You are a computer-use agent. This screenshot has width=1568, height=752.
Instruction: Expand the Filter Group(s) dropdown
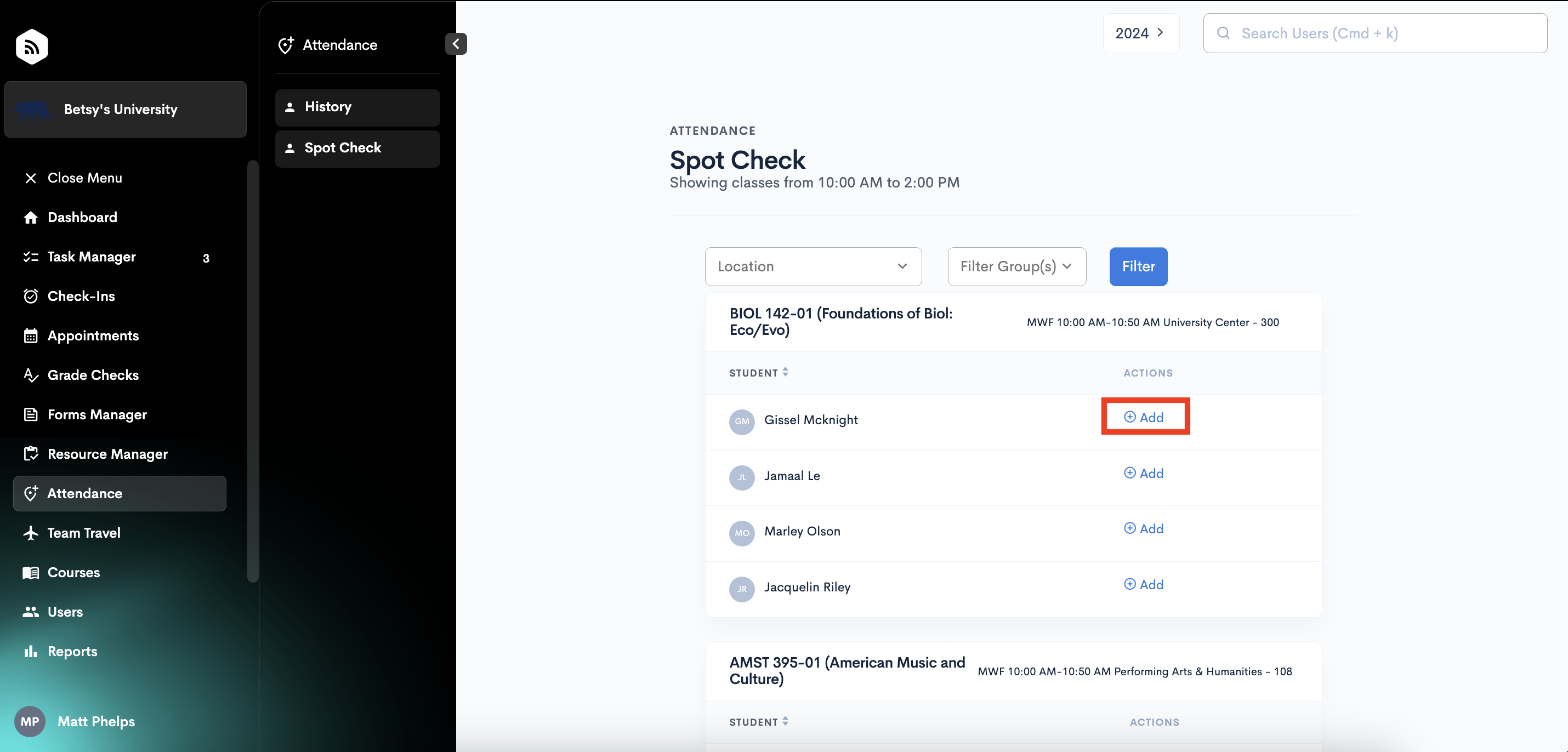(1016, 266)
